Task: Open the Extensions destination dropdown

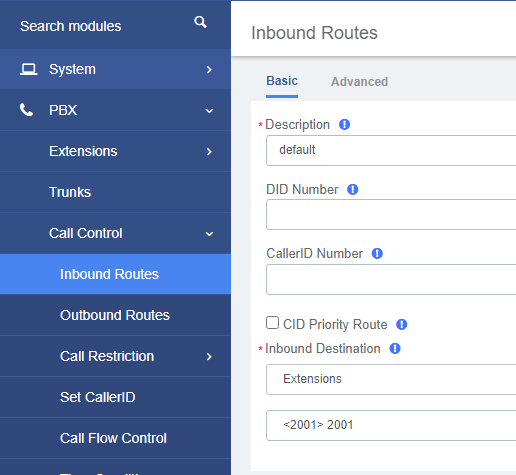Action: click(x=391, y=379)
